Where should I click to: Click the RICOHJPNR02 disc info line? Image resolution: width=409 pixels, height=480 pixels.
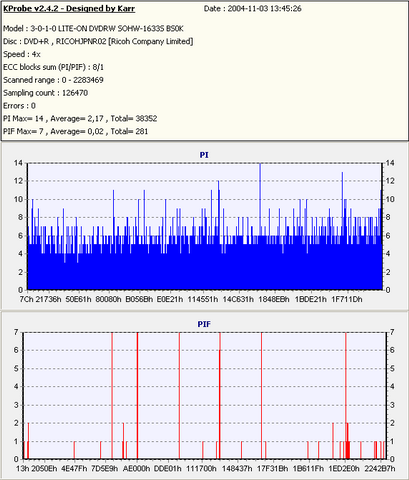pyautogui.click(x=98, y=42)
